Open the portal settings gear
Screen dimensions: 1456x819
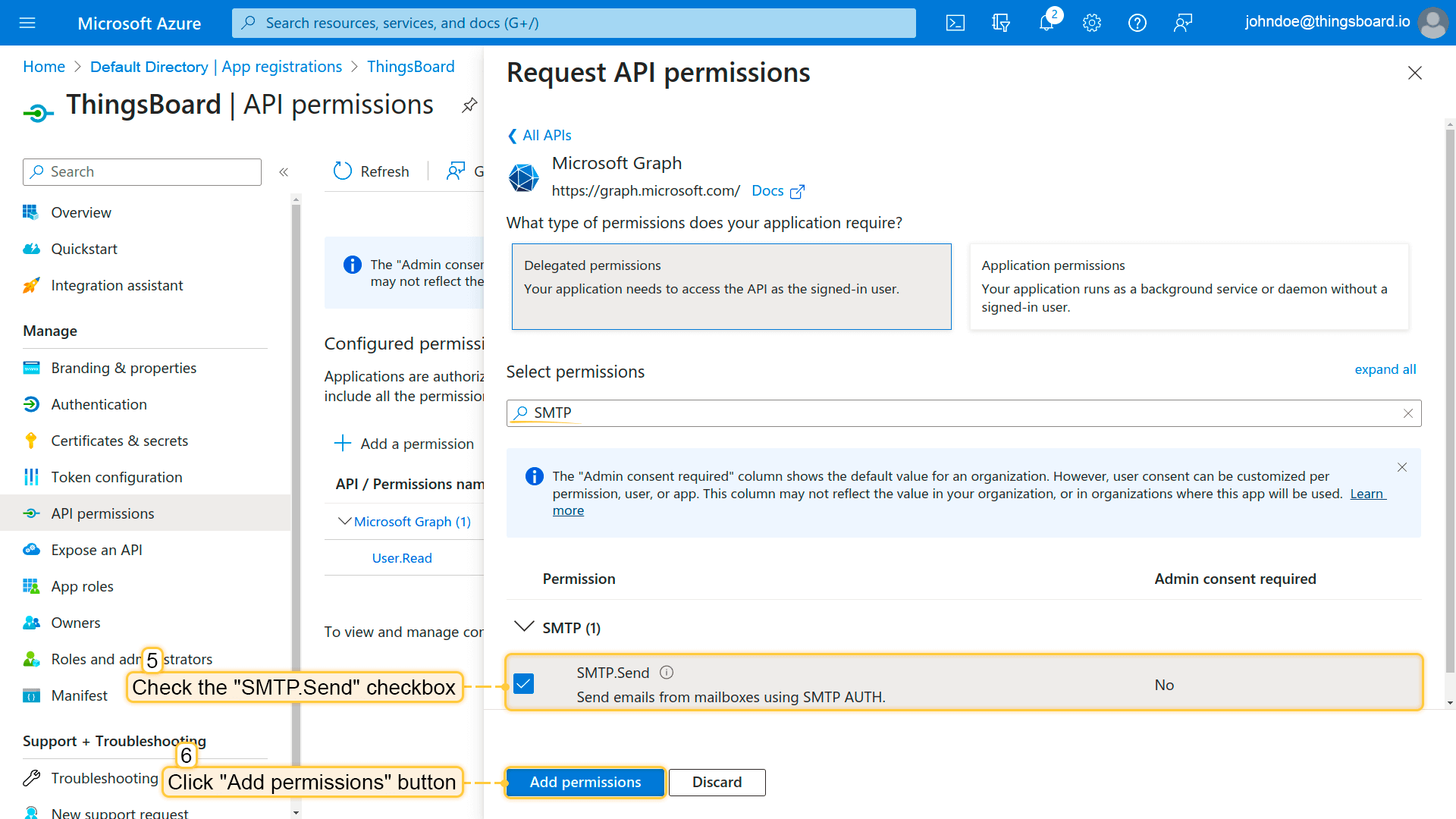(x=1092, y=23)
